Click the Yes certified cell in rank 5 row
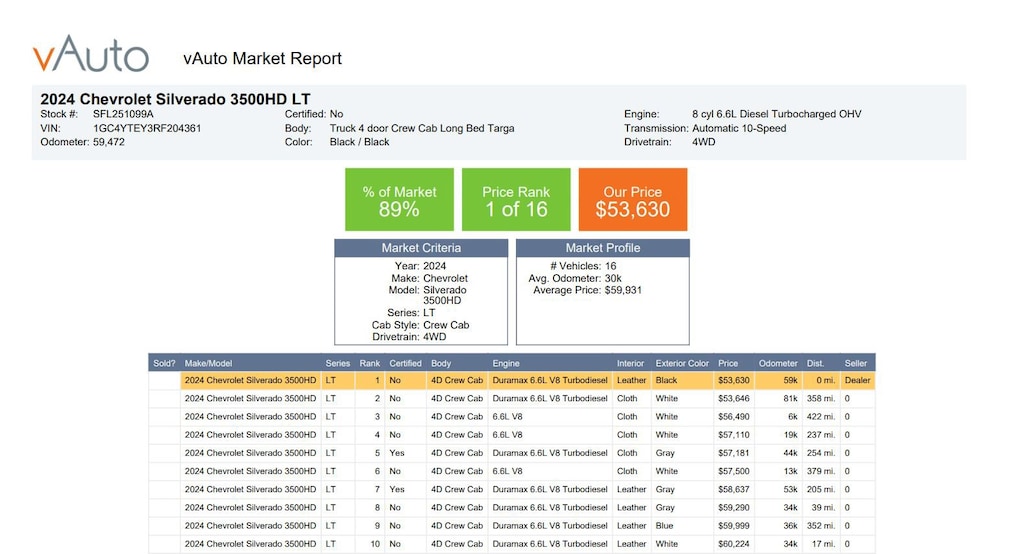The image size is (1024, 554). [396, 453]
